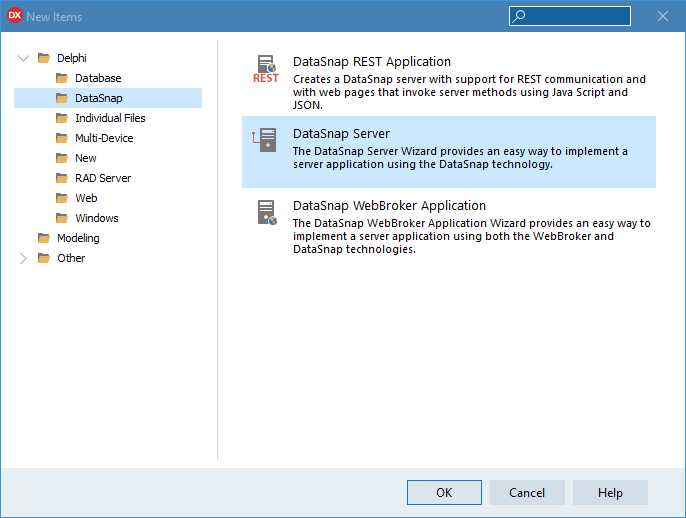686x518 pixels.
Task: Select Individual Files category label
Action: point(110,118)
